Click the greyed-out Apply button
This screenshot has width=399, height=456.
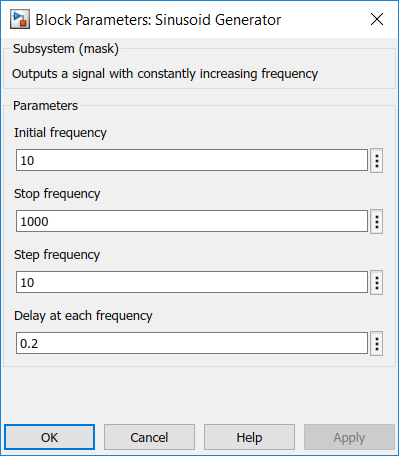click(x=349, y=437)
